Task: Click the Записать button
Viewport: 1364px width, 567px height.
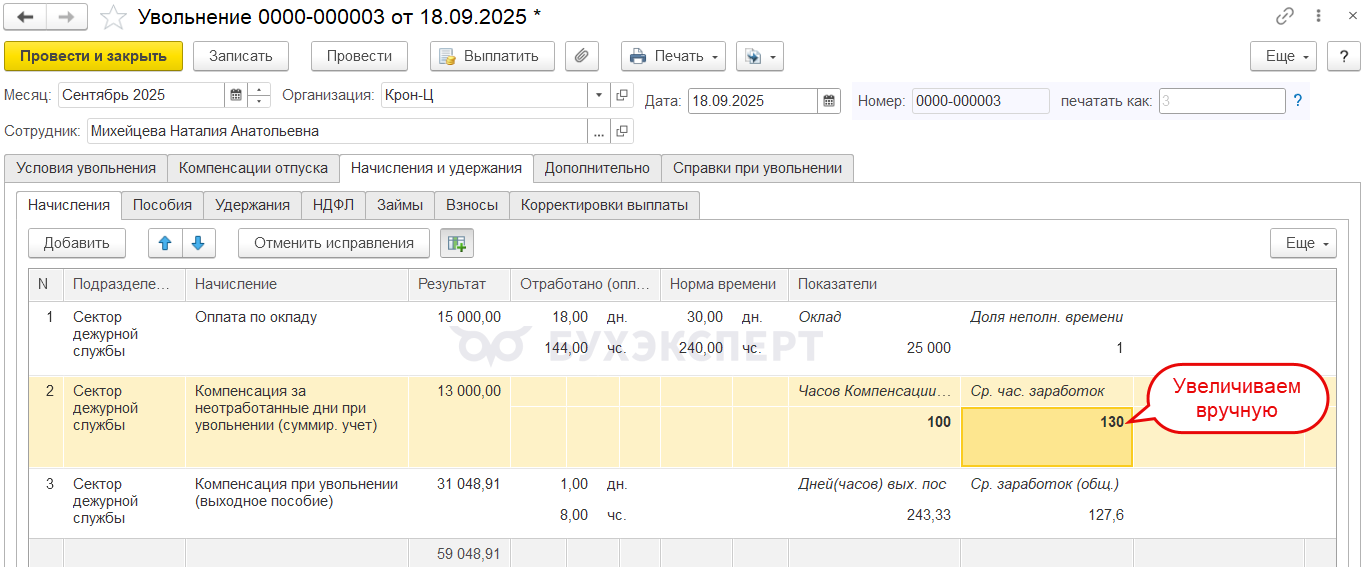Action: click(241, 56)
